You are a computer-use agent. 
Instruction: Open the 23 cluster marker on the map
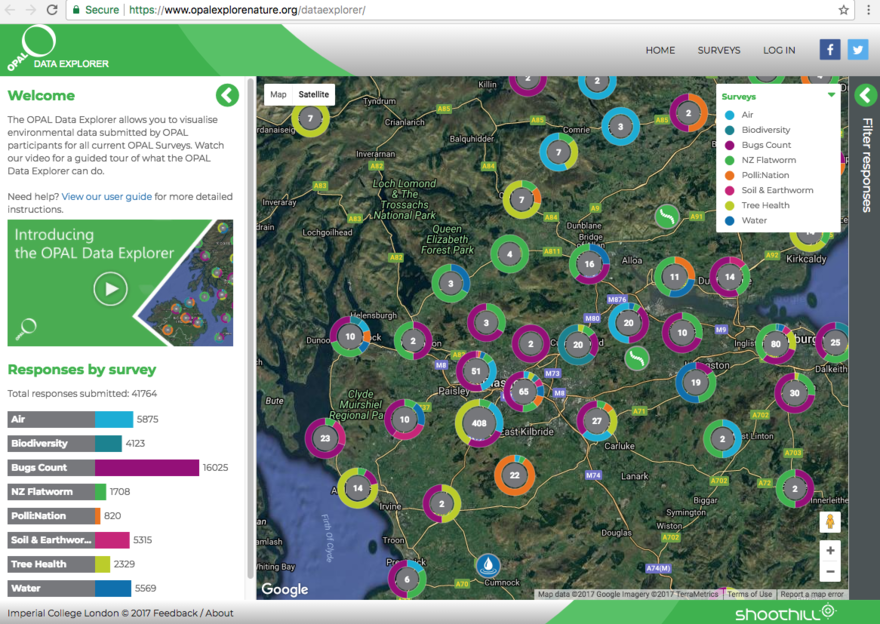[325, 438]
